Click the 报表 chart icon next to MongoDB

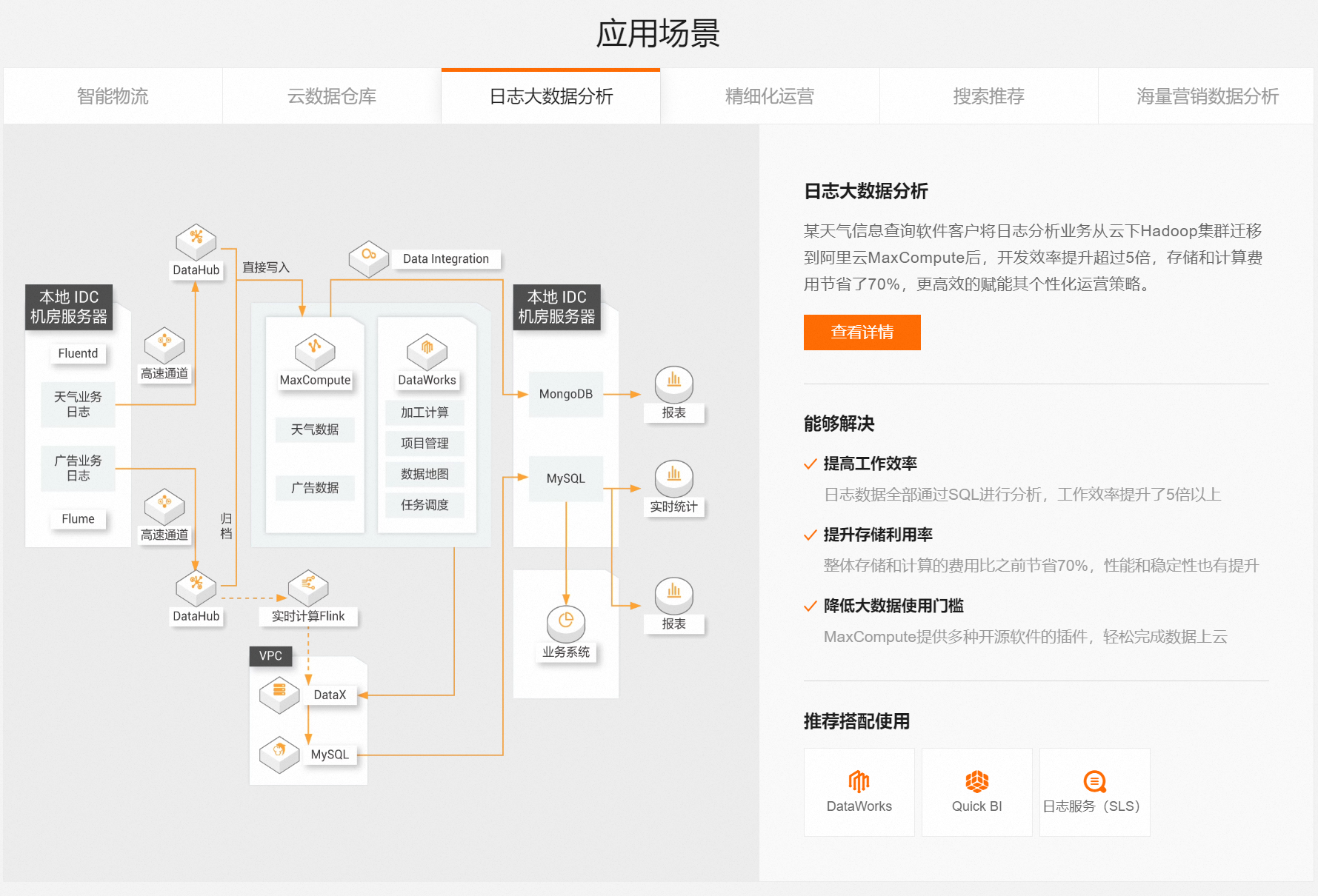(x=673, y=385)
